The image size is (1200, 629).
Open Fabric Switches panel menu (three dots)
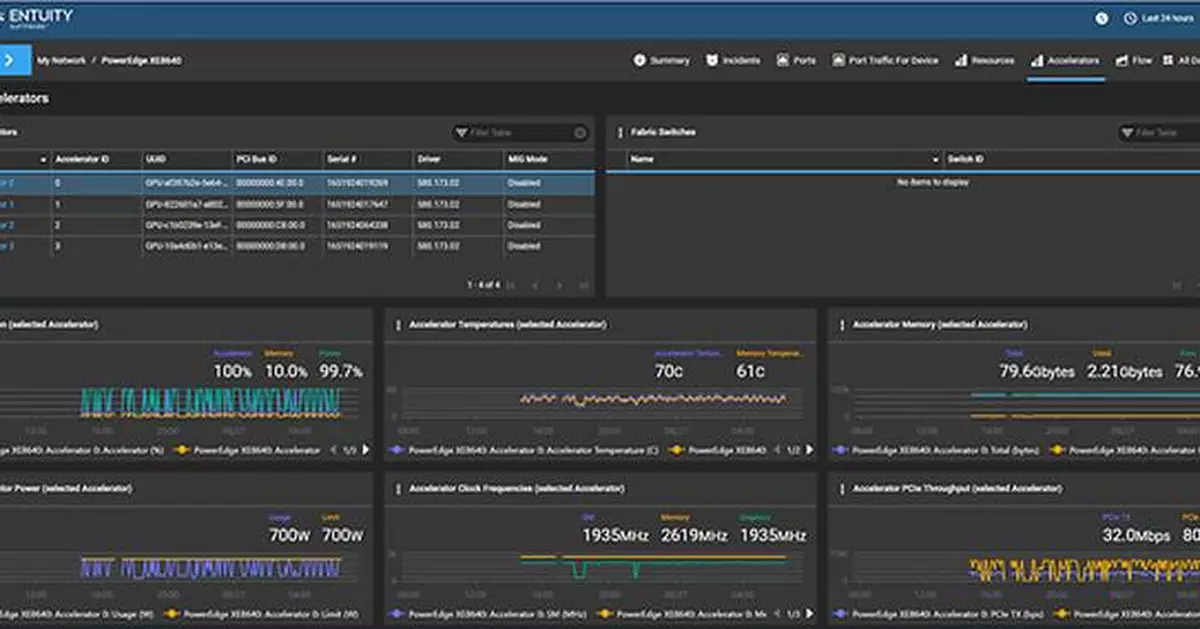pyautogui.click(x=620, y=132)
